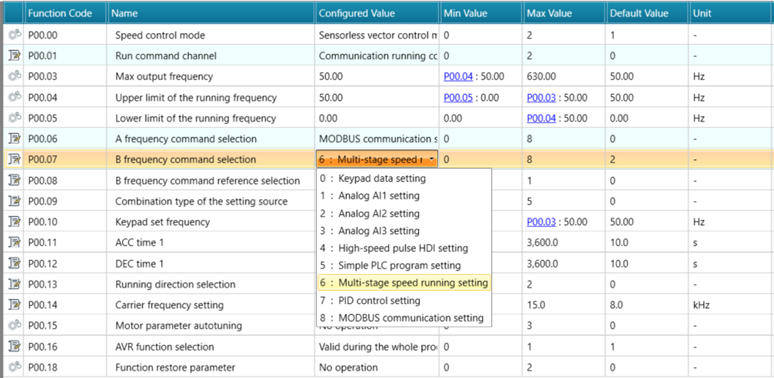
Task: Click Lower limit configured value 0.00
Action: point(378,118)
